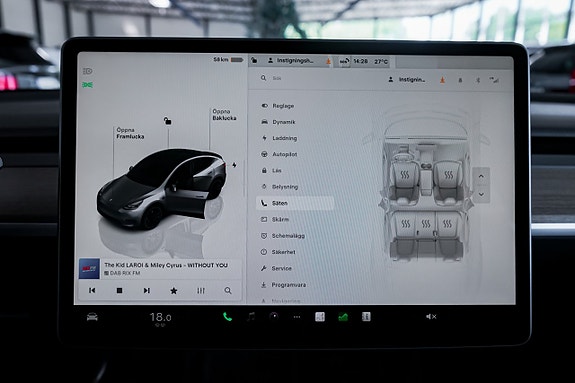Skip to previous track
This screenshot has width=575, height=383.
click(92, 290)
